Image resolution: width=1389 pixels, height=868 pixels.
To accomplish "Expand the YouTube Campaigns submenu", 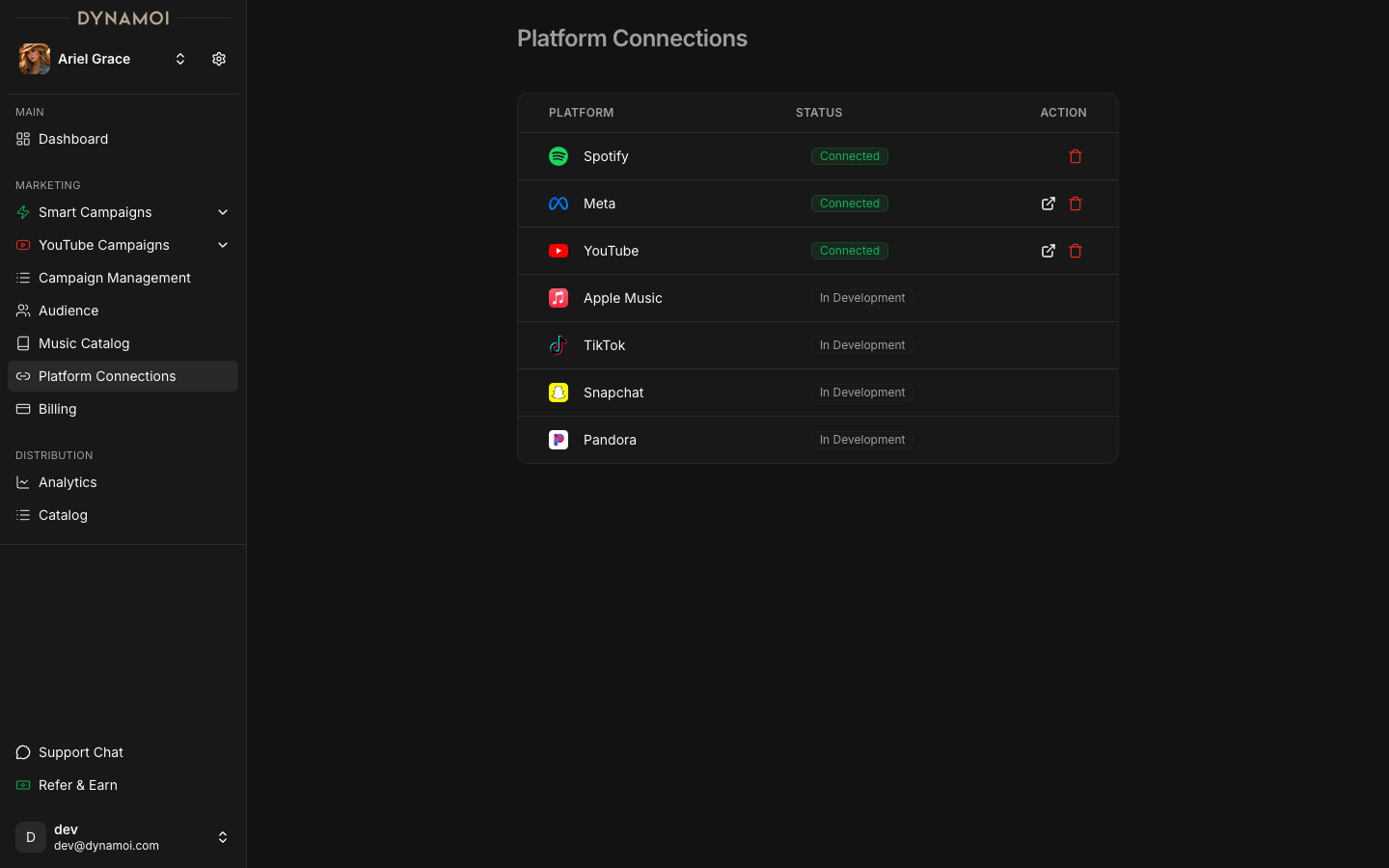I will point(223,245).
